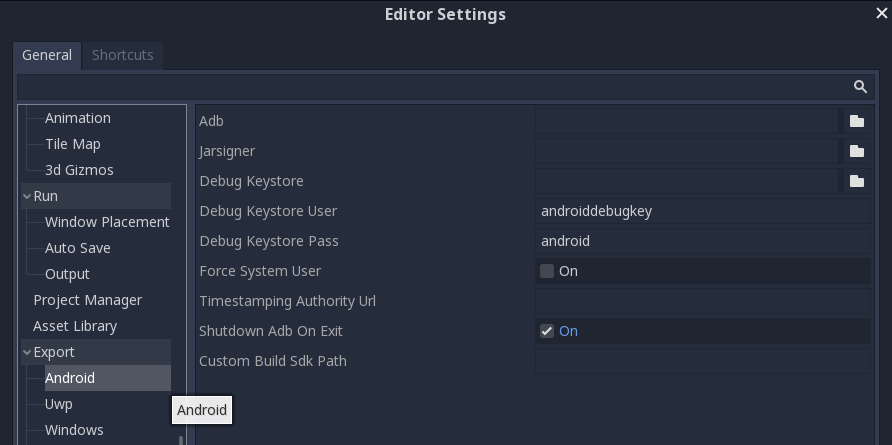
Task: Select Auto Save in the tree
Action: tap(77, 248)
